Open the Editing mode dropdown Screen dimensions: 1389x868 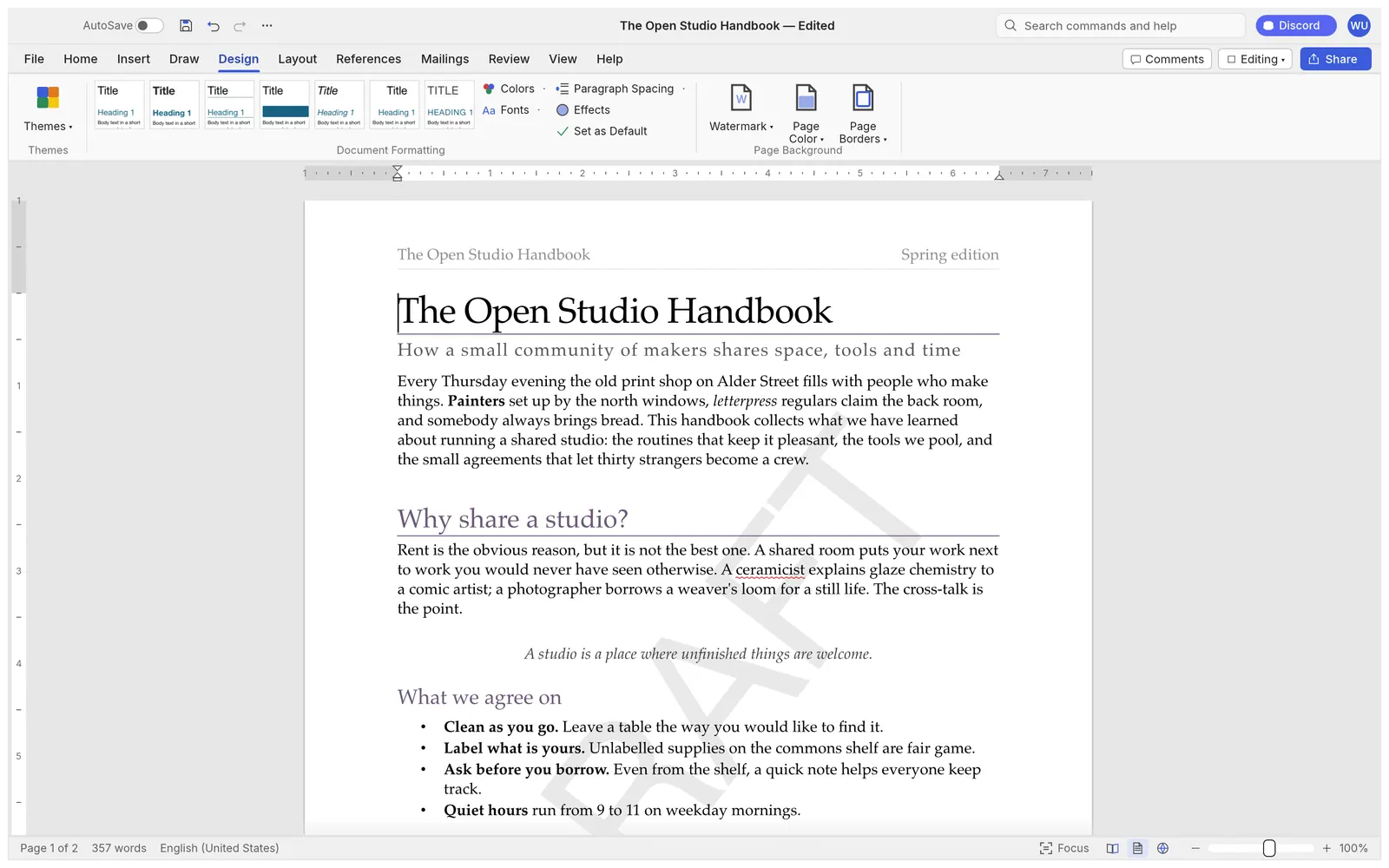point(1255,59)
